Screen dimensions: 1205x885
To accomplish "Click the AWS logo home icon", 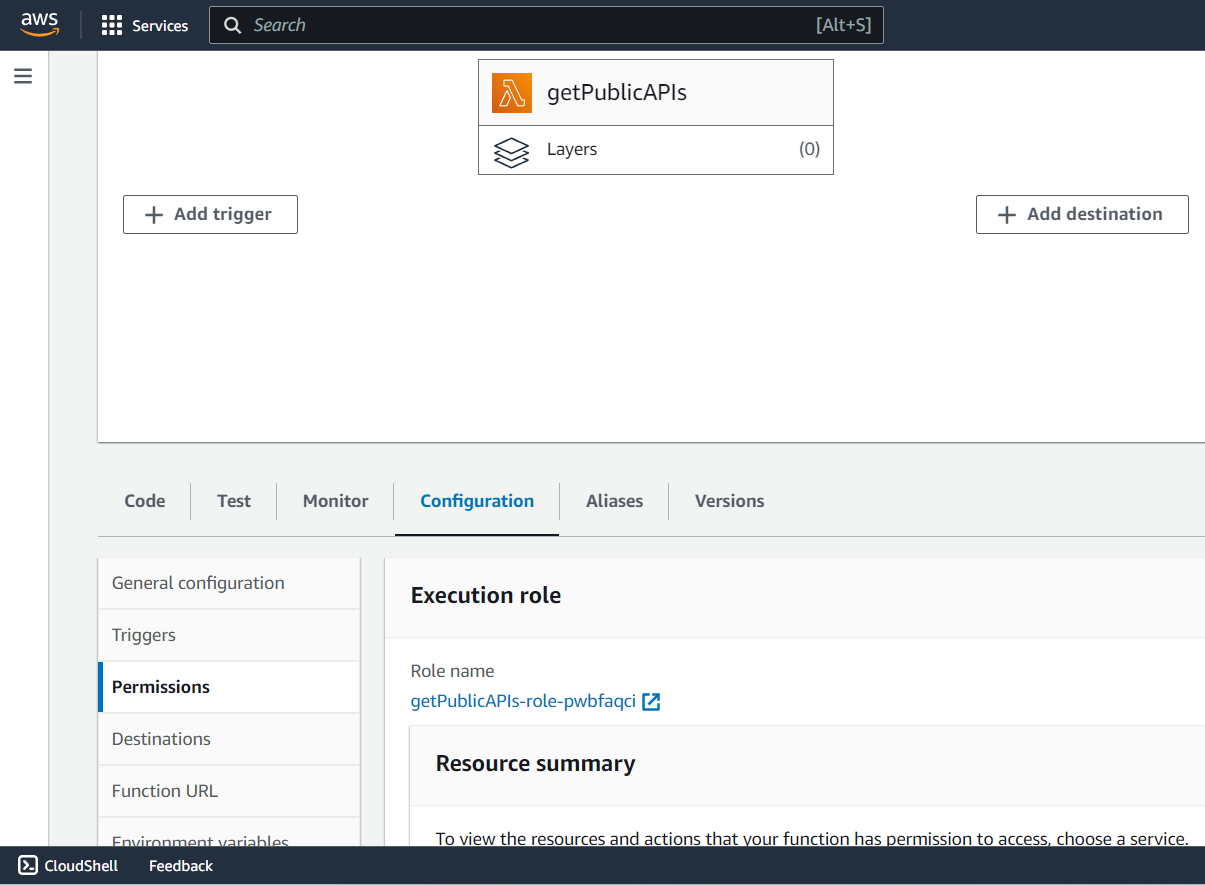I will [x=40, y=25].
